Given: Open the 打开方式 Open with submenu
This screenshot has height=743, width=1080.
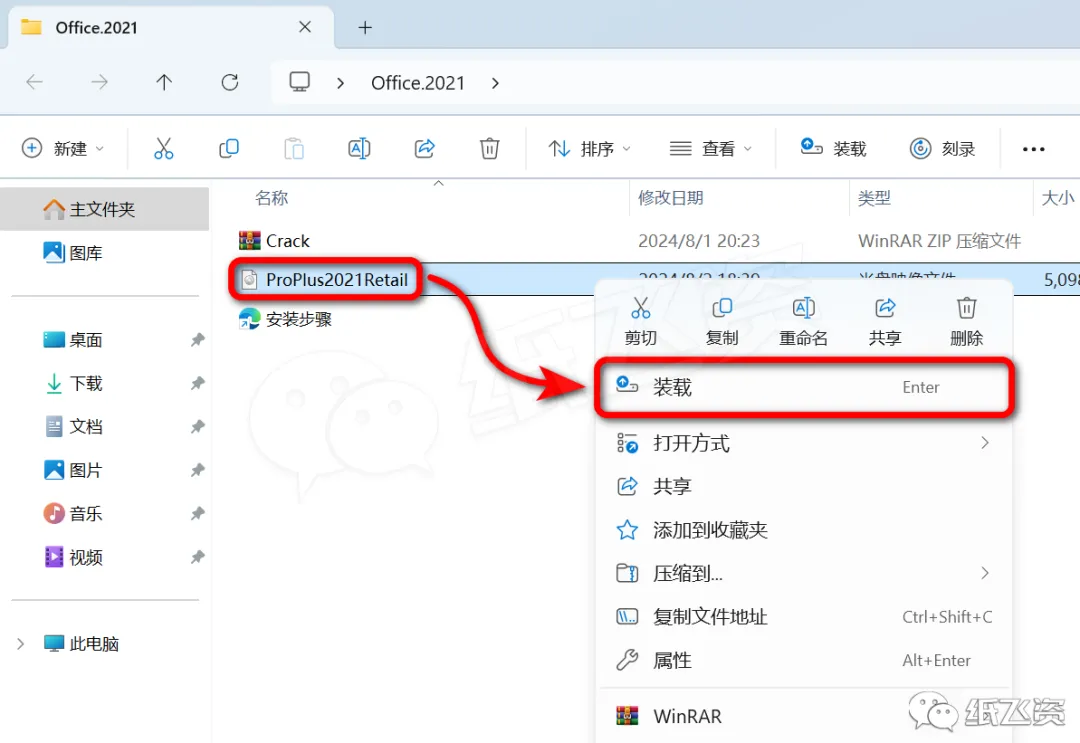Looking at the screenshot, I should (804, 443).
